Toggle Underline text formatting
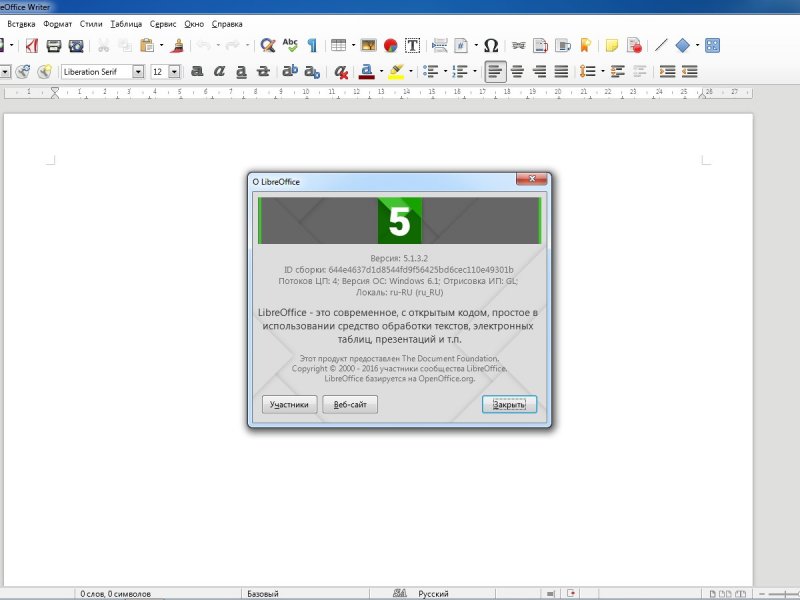 coord(241,72)
